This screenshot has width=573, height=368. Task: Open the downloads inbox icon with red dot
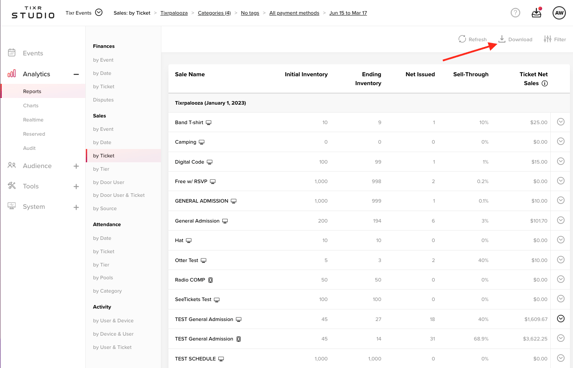coord(536,13)
